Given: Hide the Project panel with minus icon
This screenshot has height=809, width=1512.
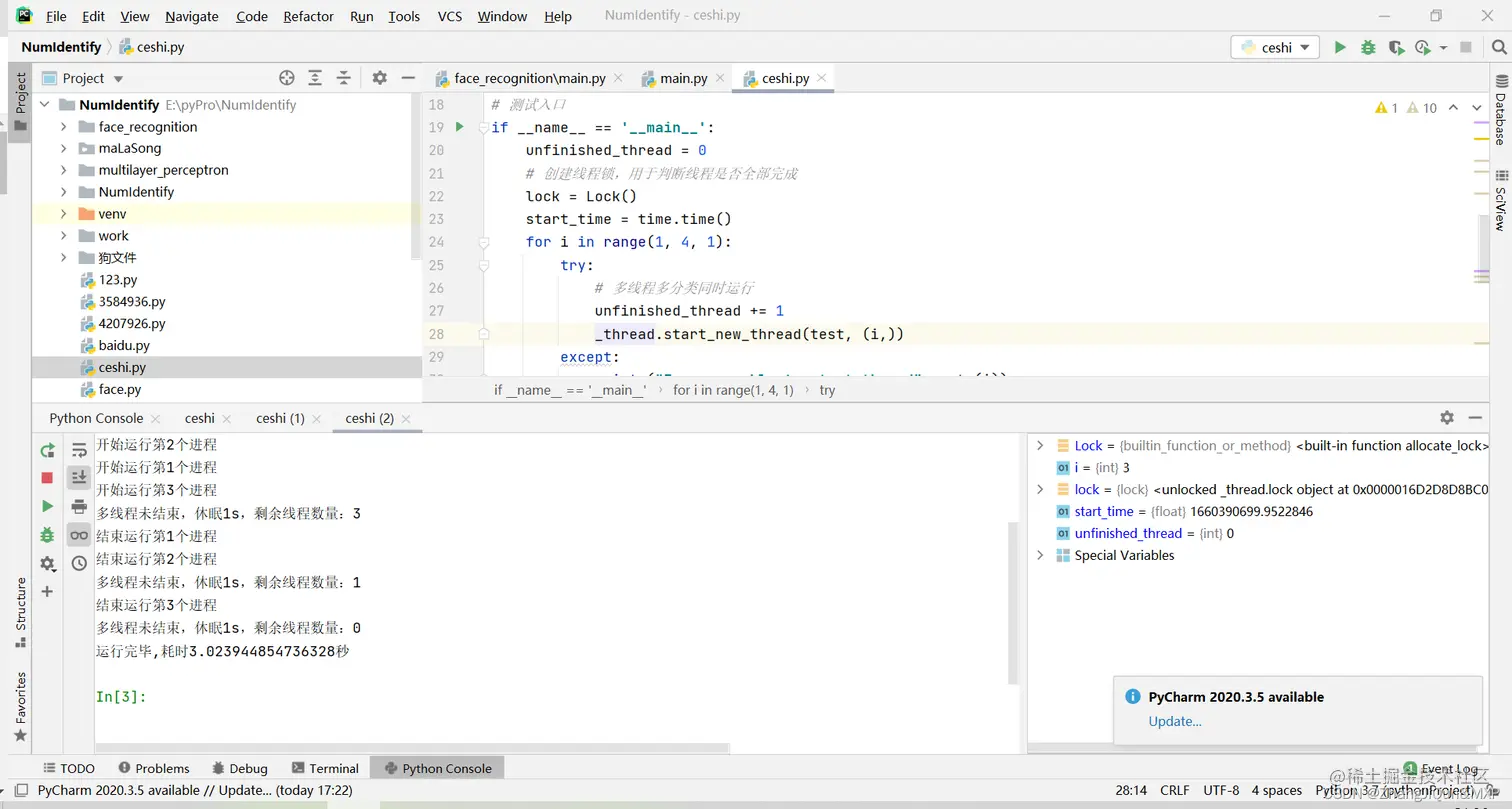Looking at the screenshot, I should [x=408, y=78].
